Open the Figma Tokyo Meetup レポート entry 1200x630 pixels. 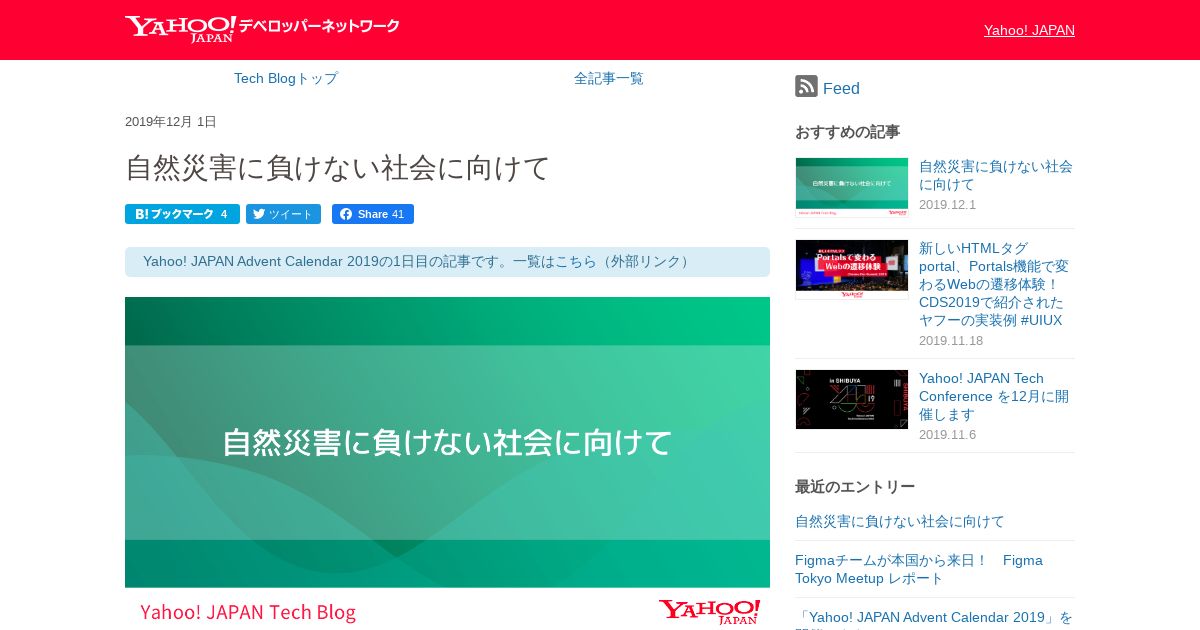pos(919,569)
